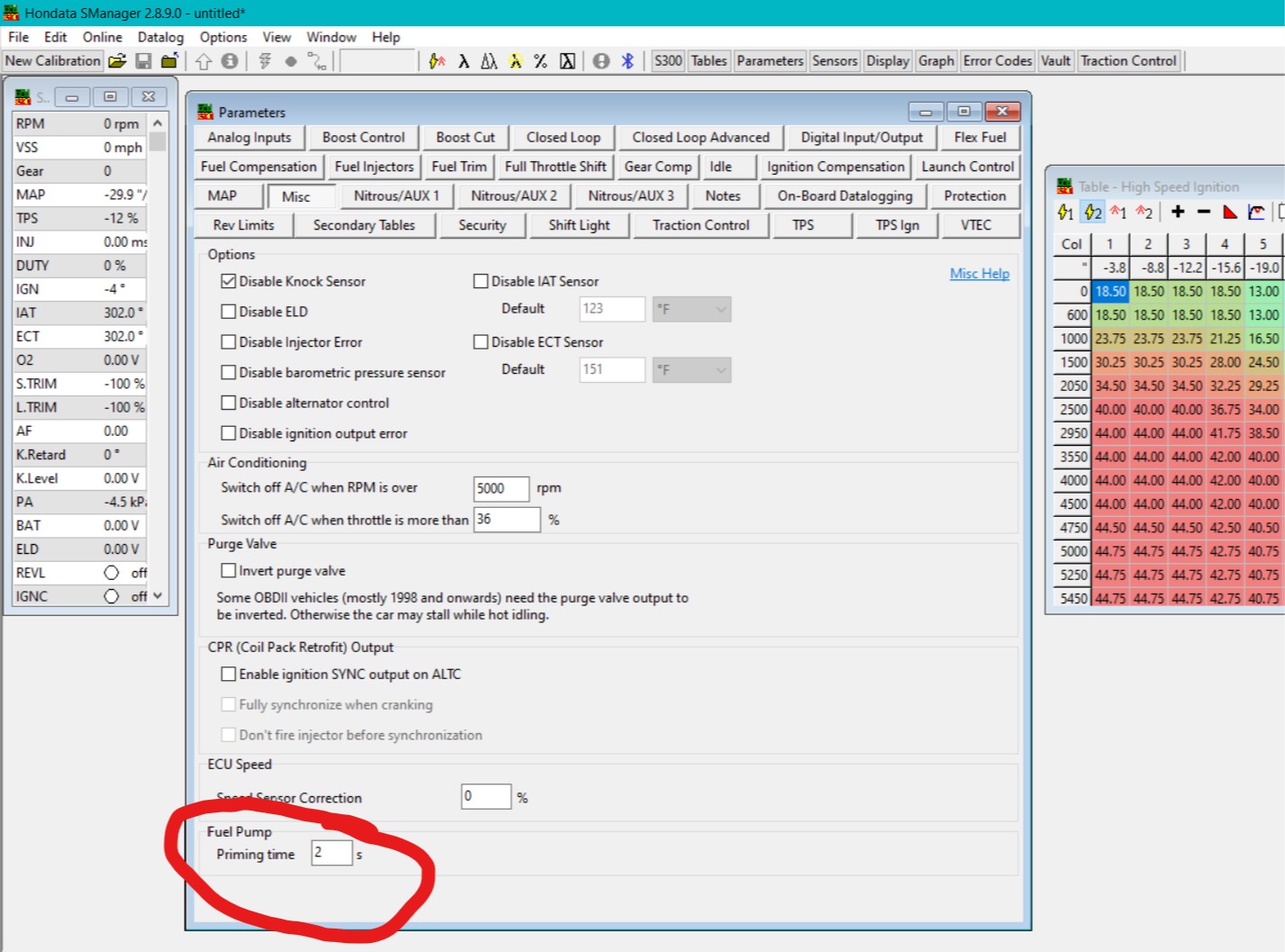Click the Traction Control toolbar button
The image size is (1285, 952).
tap(1128, 61)
